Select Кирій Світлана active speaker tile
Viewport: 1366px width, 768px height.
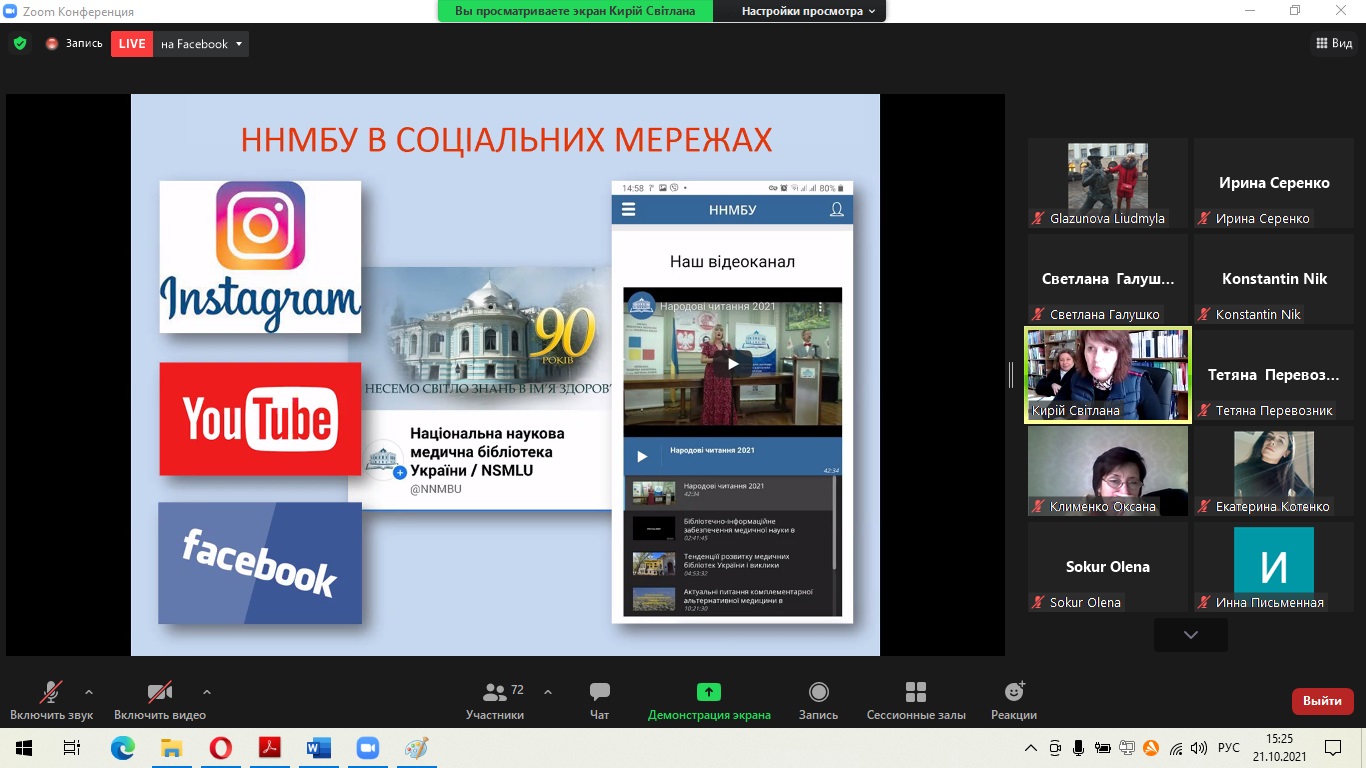click(1108, 375)
